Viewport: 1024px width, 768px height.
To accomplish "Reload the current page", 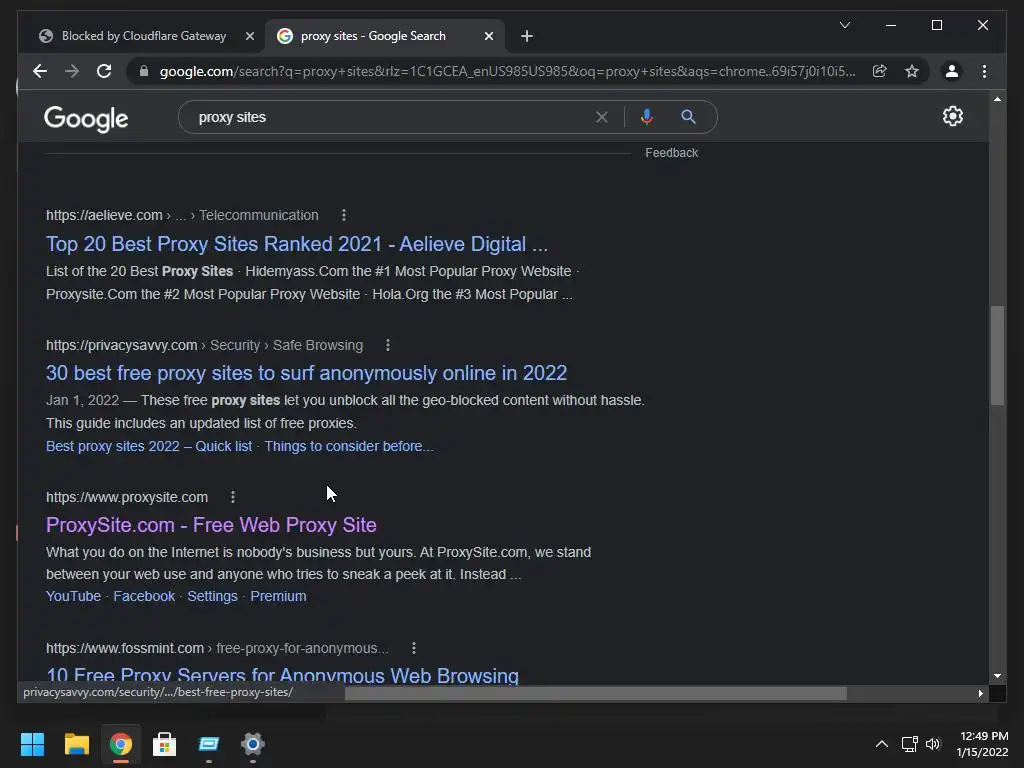I will (x=104, y=71).
